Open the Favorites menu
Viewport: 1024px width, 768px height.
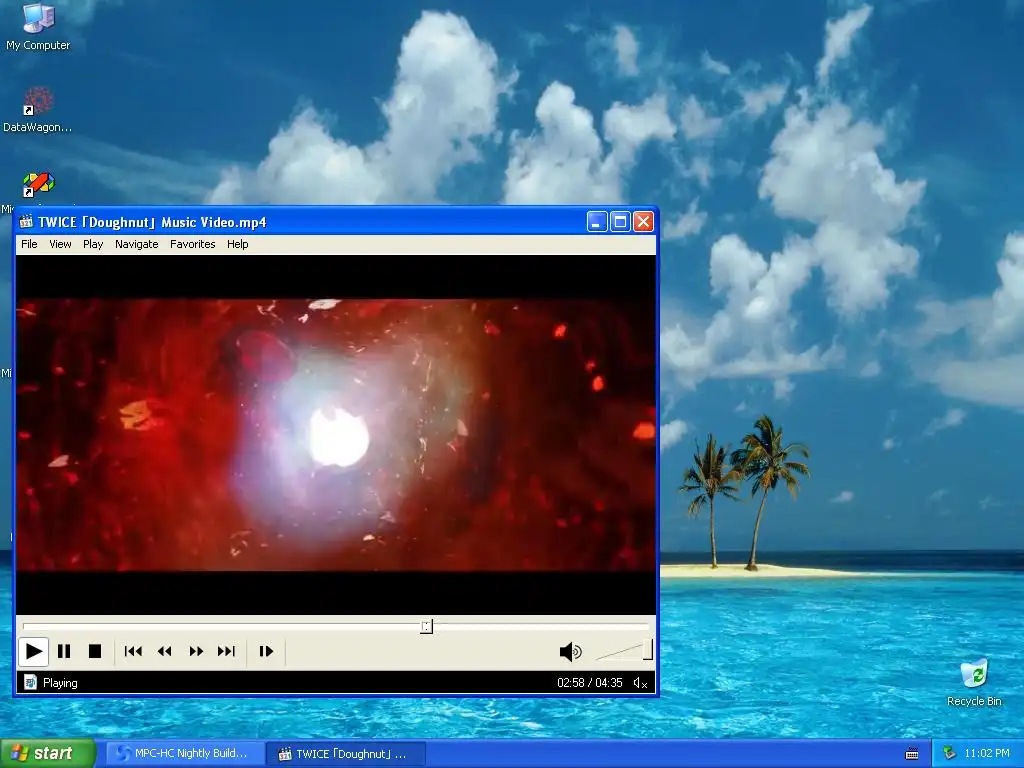pyautogui.click(x=193, y=244)
